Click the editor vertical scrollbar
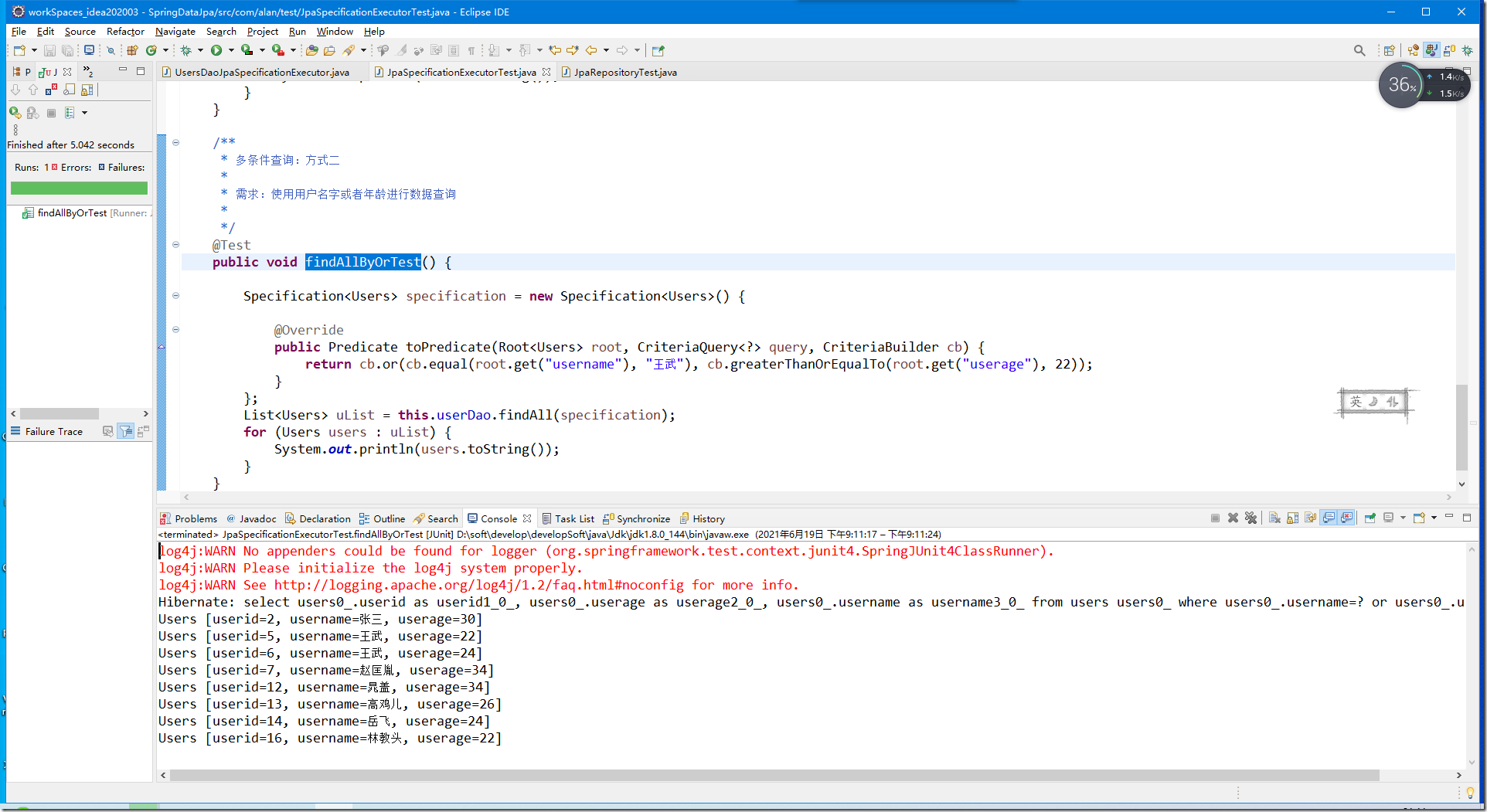1487x812 pixels. tap(1461, 427)
